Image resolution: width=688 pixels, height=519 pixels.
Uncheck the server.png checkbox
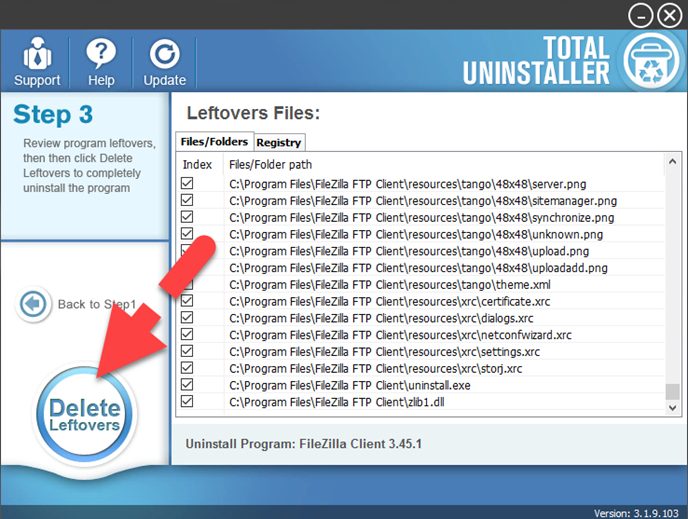click(x=187, y=183)
